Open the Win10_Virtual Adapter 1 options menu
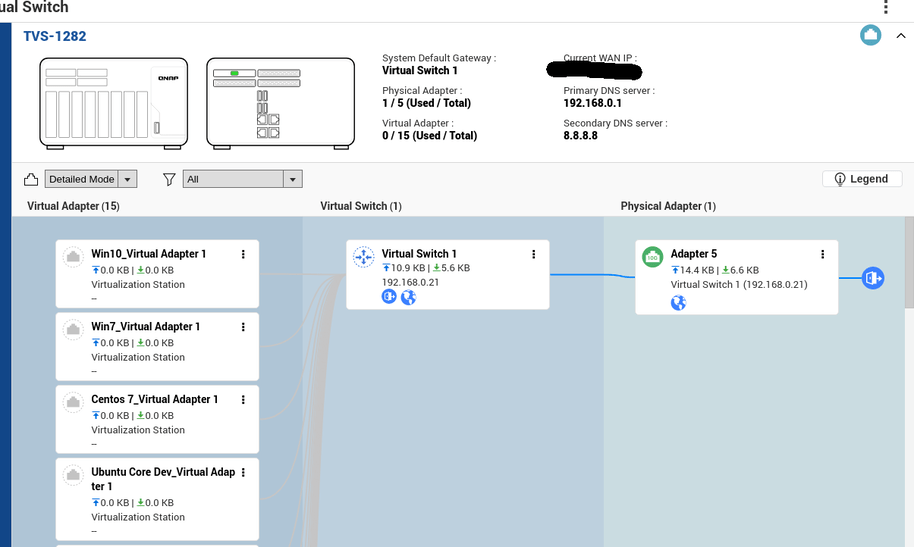Viewport: 914px width, 547px height. [243, 254]
